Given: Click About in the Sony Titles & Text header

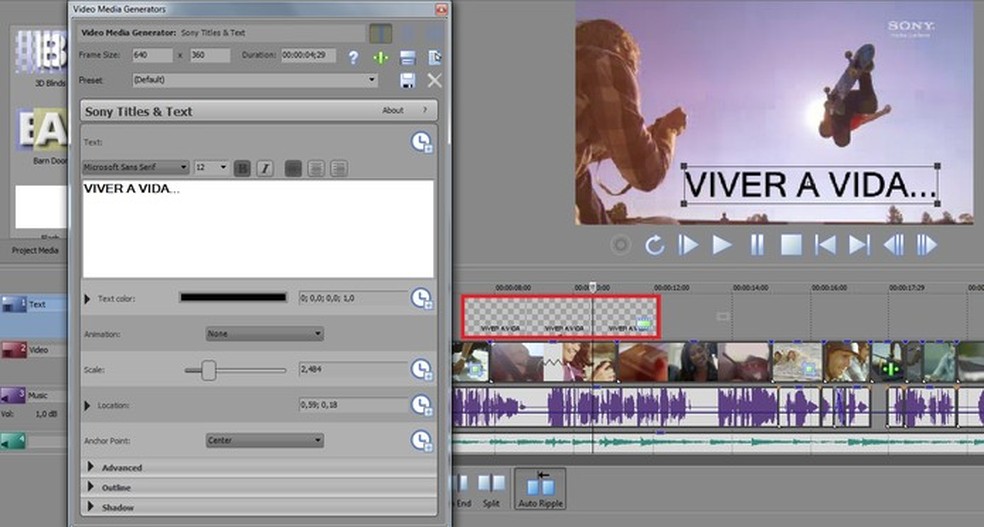Looking at the screenshot, I should (393, 110).
